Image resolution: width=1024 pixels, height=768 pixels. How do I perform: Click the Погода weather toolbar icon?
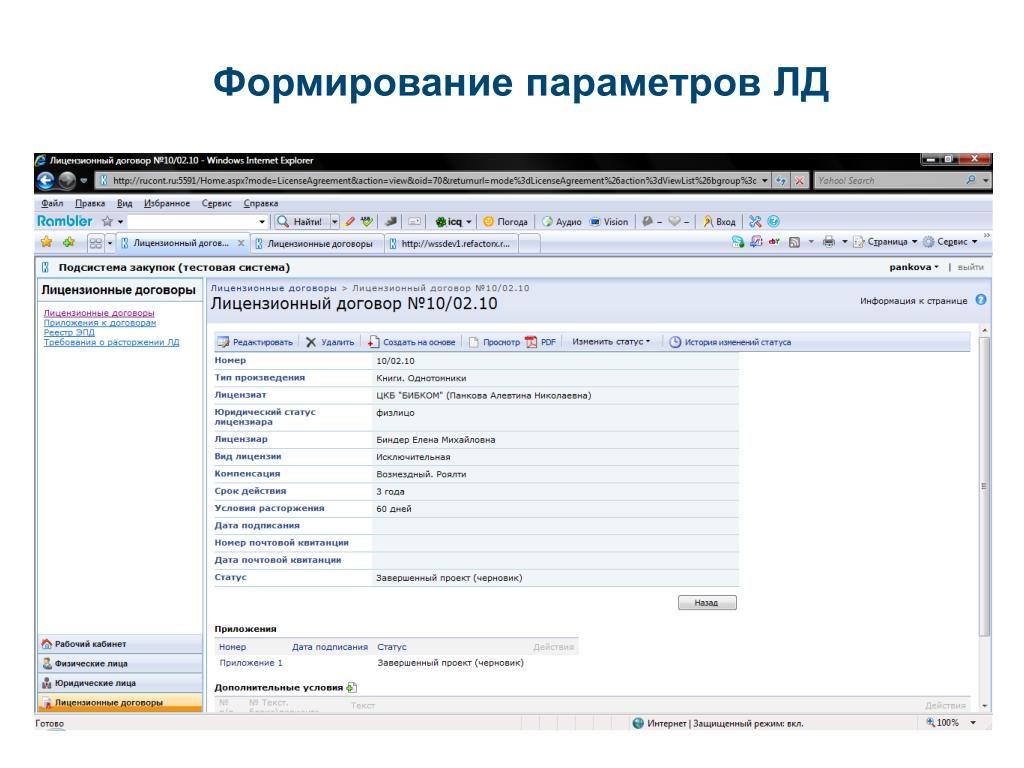488,222
